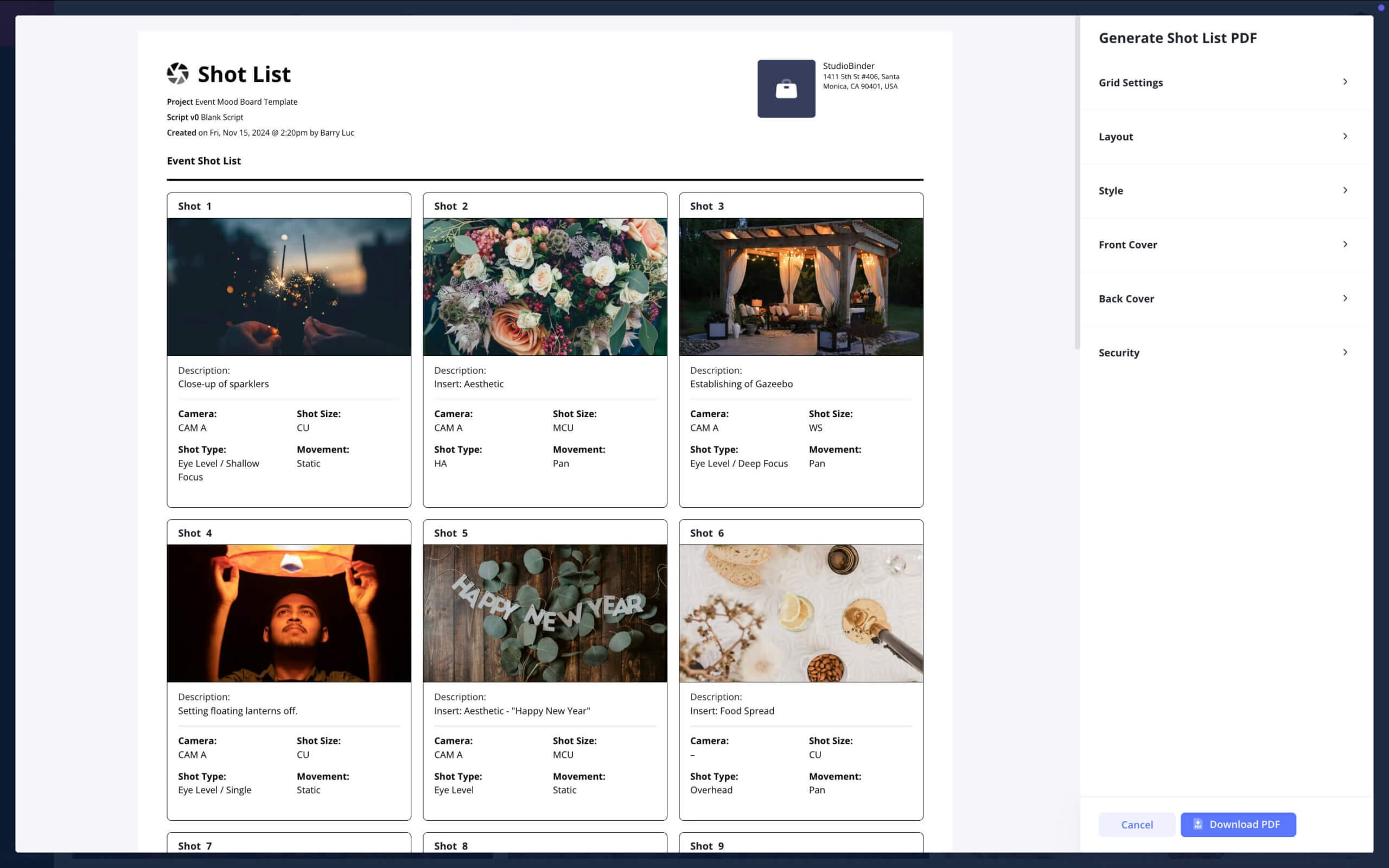Screen dimensions: 1389x868
Task: Click the 'Event Shot List' heading
Action: (204, 161)
